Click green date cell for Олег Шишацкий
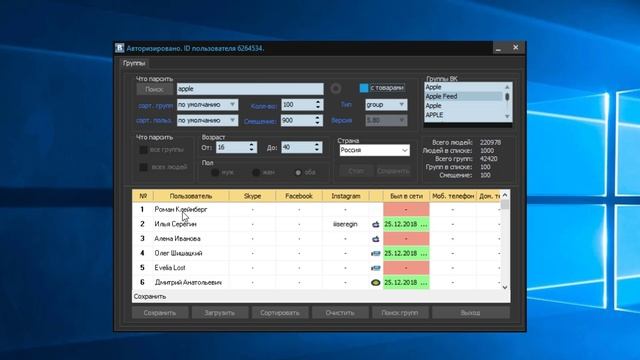Screen dimensions: 640x360 406,253
